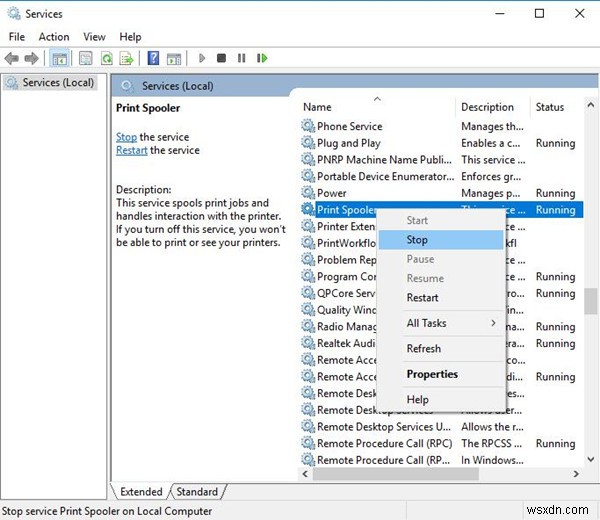Open the Action menu
600x520 pixels.
click(54, 37)
